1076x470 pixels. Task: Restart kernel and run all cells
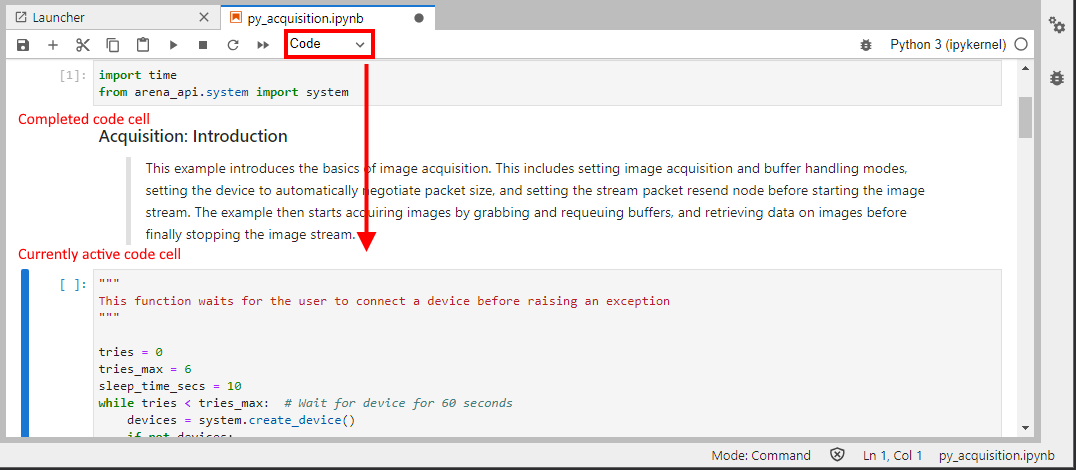[x=263, y=45]
